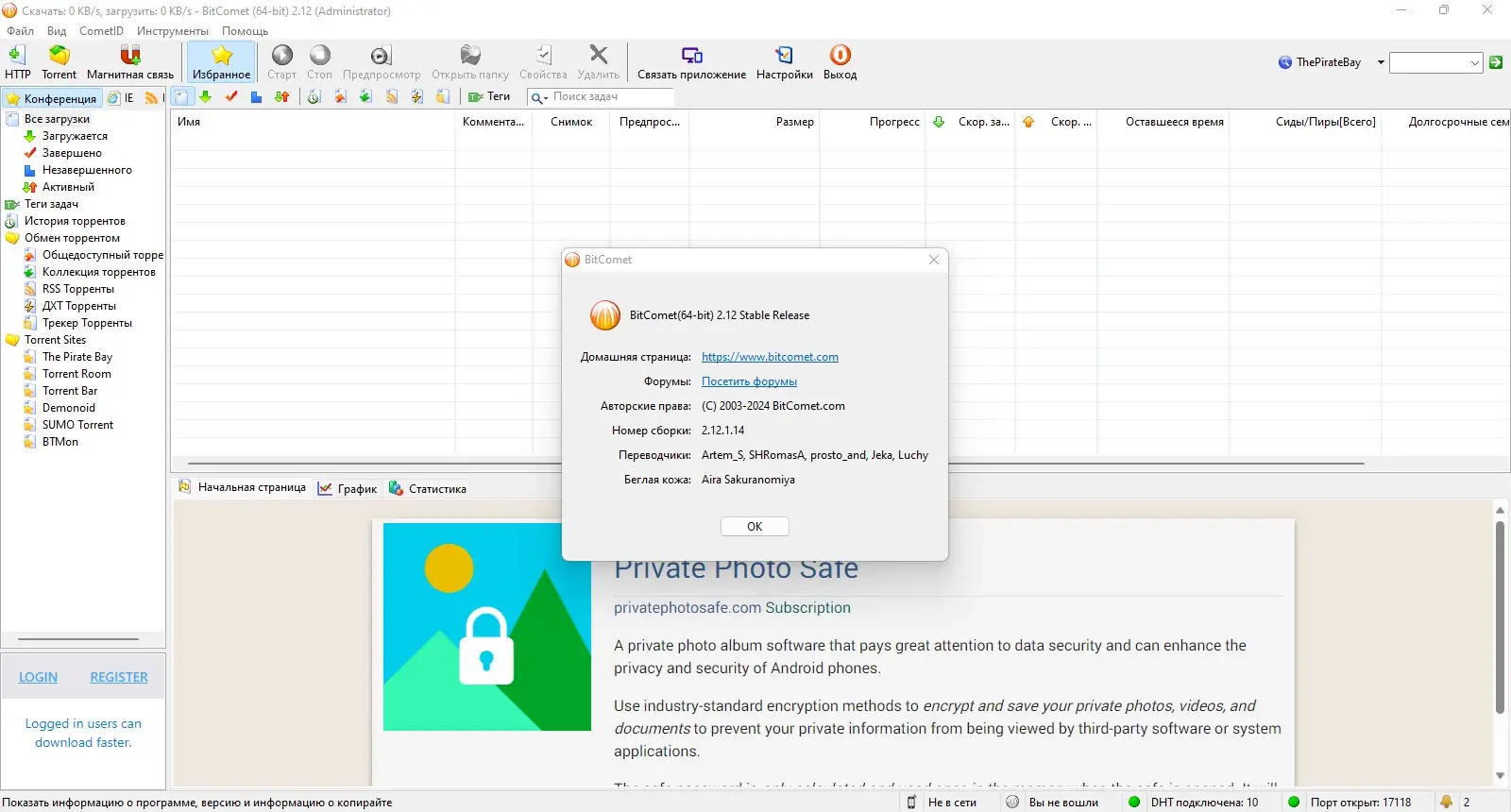Open the Инструменты menu

coord(172,31)
